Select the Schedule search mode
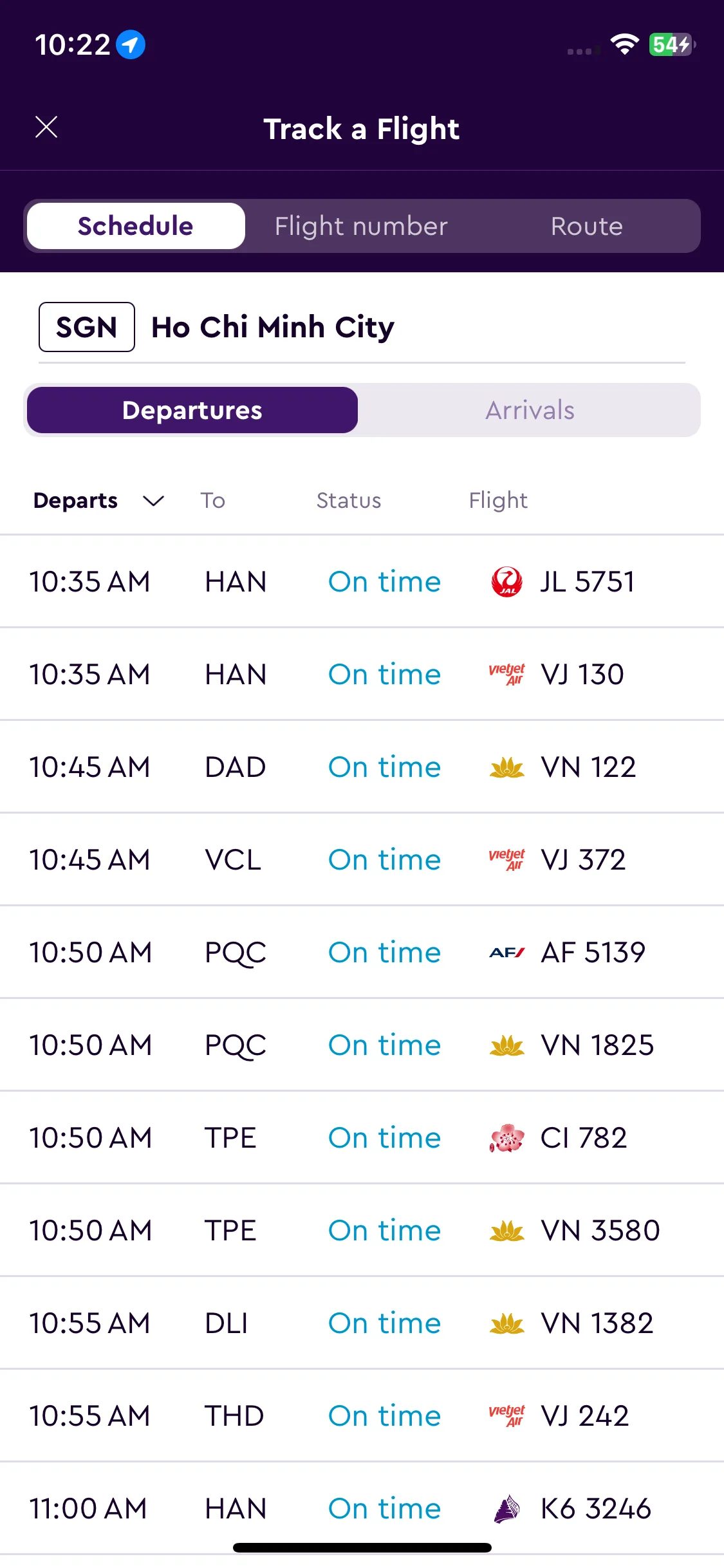The width and height of the screenshot is (724, 1568). 136,226
